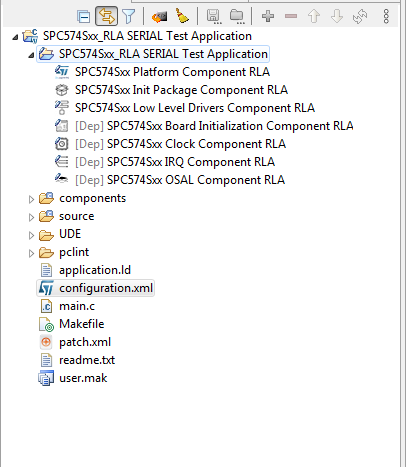Click the Platform Component ST logo icon
Viewport: 406px width, 467px height.
62,71
